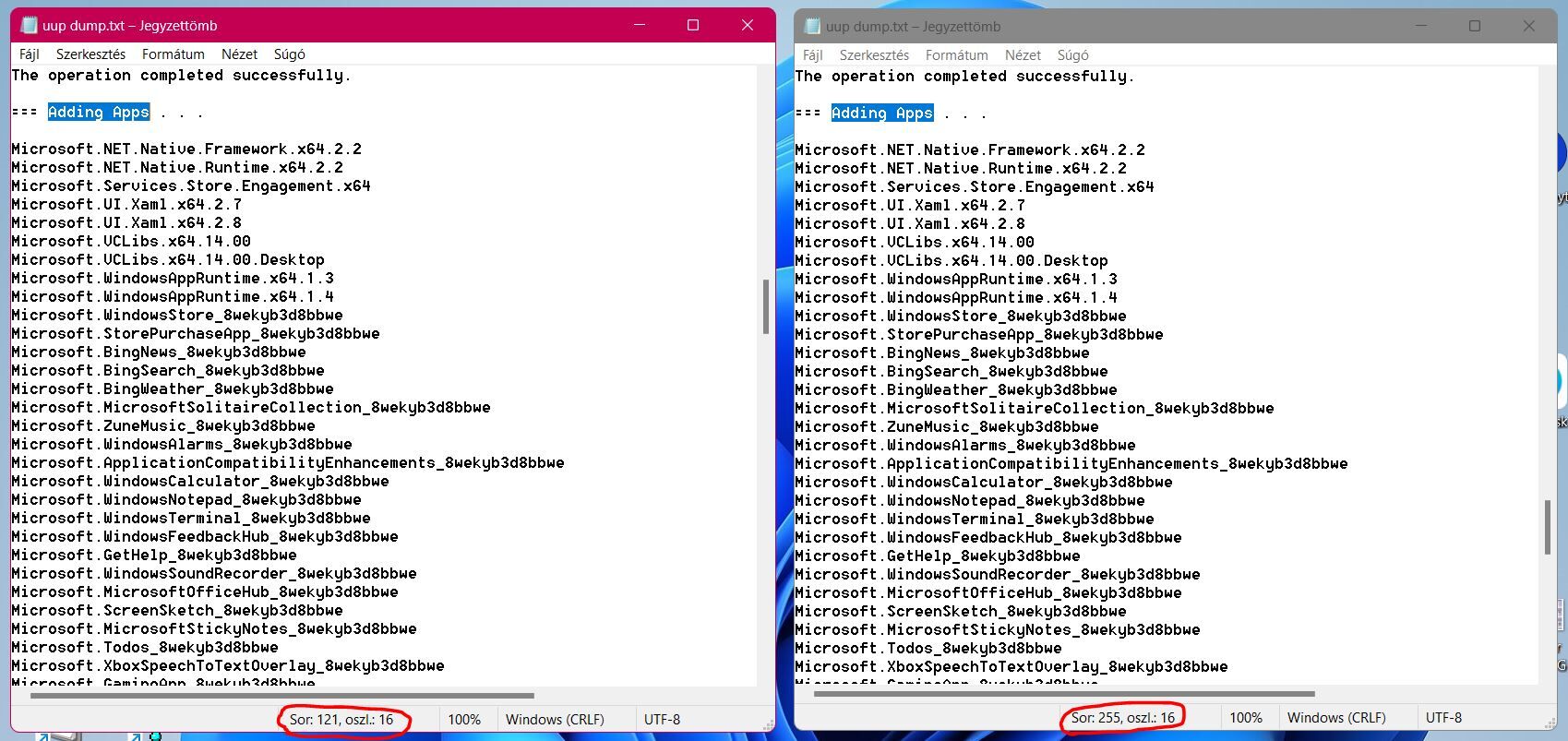
Task: Click 'Sor: 121, oszl.: 16' in left status bar
Action: (341, 719)
